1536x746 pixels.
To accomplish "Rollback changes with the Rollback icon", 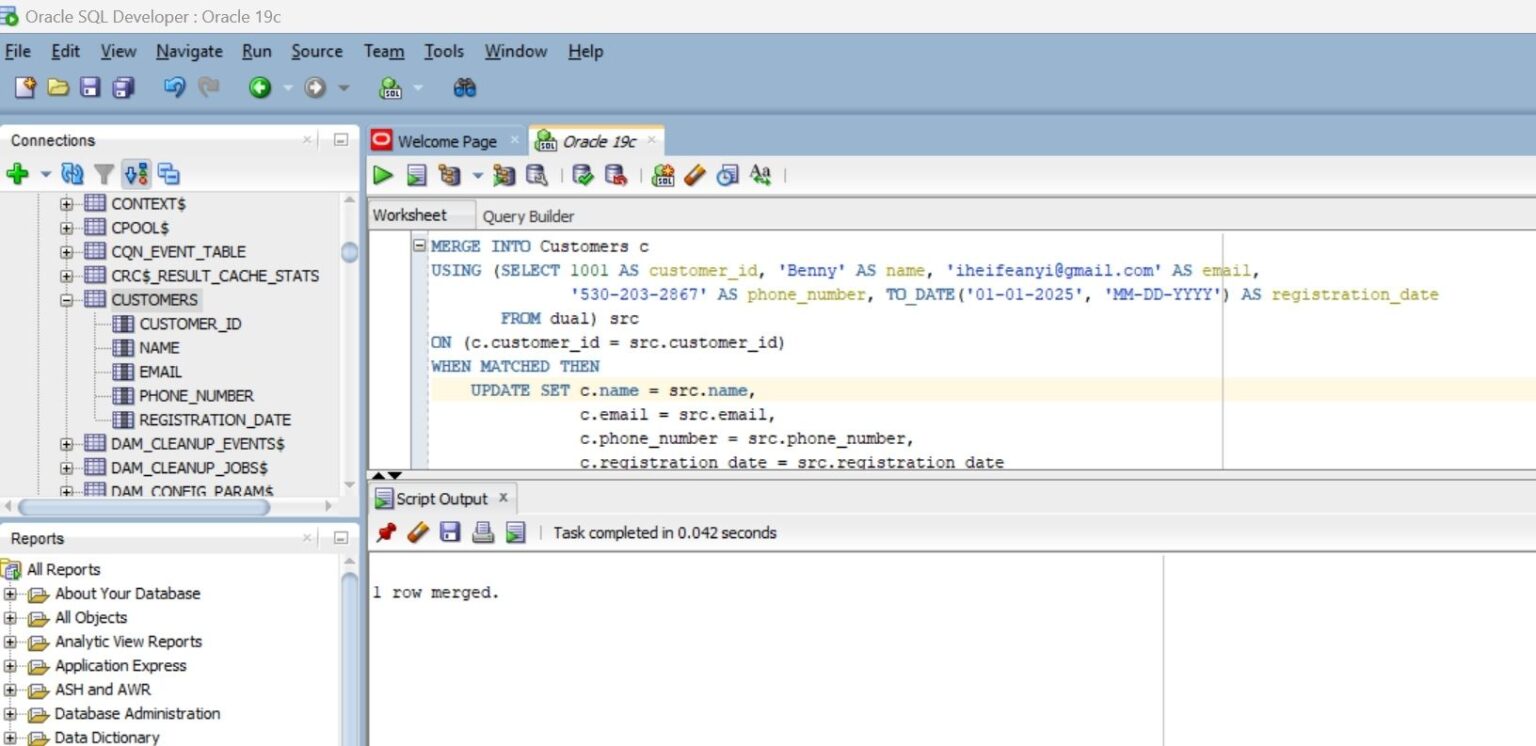I will point(616,175).
